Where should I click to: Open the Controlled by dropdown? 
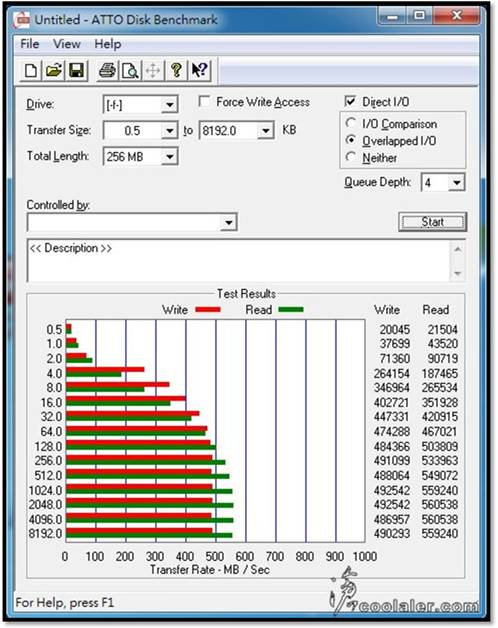(229, 222)
